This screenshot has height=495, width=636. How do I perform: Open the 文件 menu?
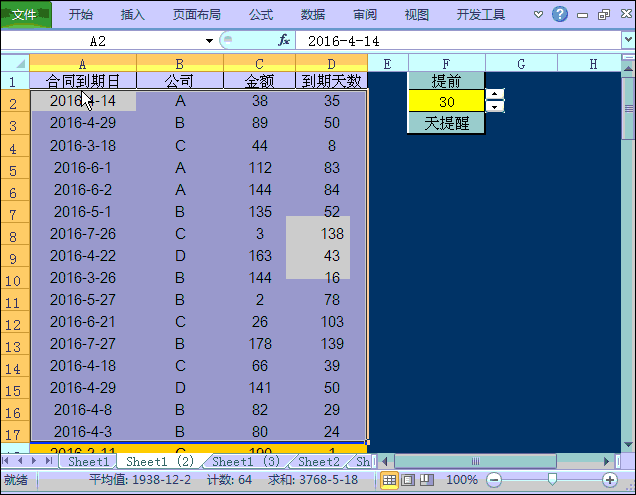coord(24,15)
